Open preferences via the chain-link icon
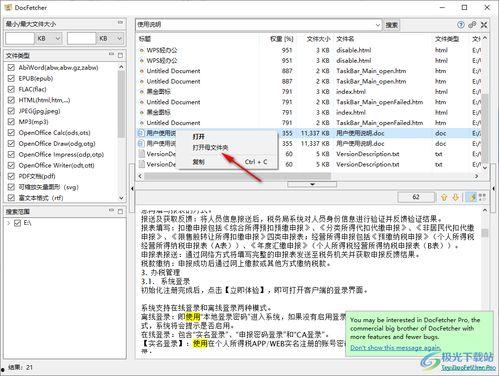Screen dimensions: 499x376 coord(472,25)
